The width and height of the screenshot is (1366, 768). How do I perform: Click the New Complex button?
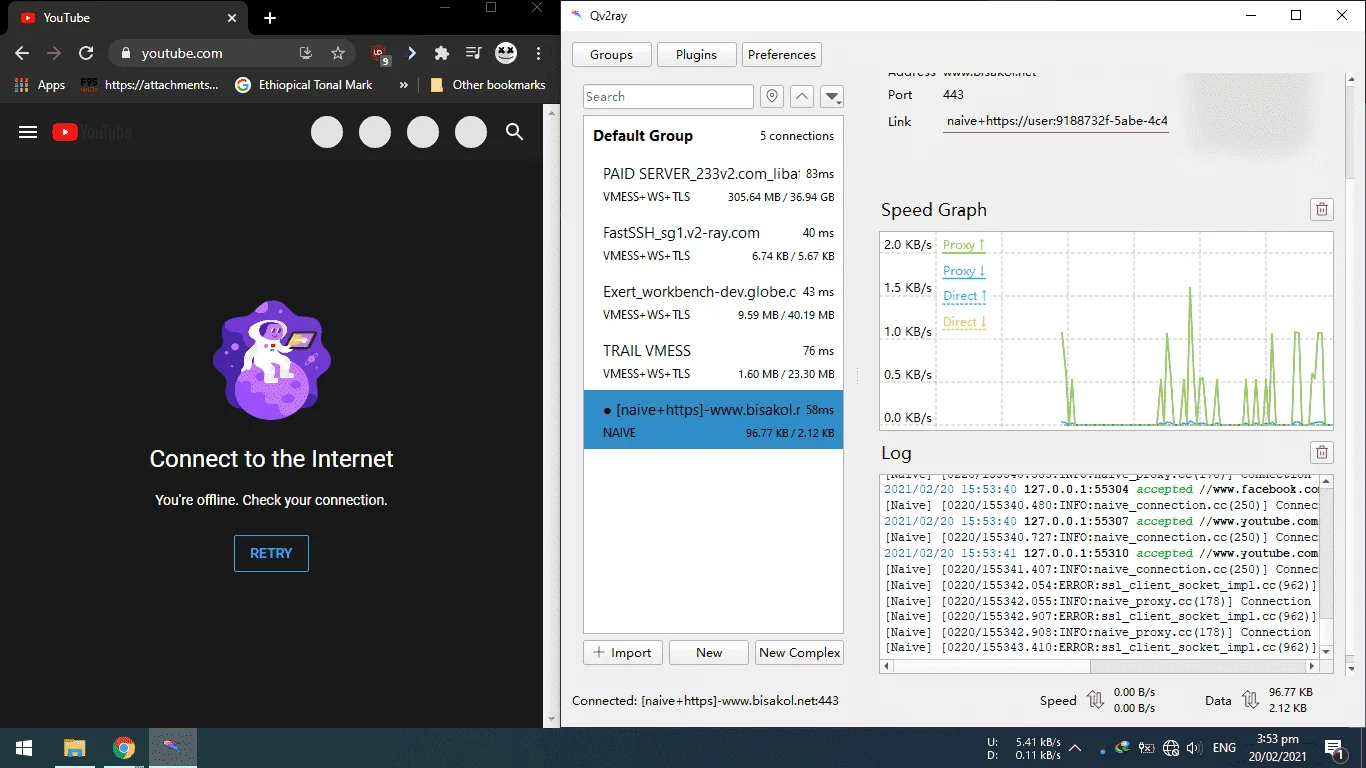(800, 653)
